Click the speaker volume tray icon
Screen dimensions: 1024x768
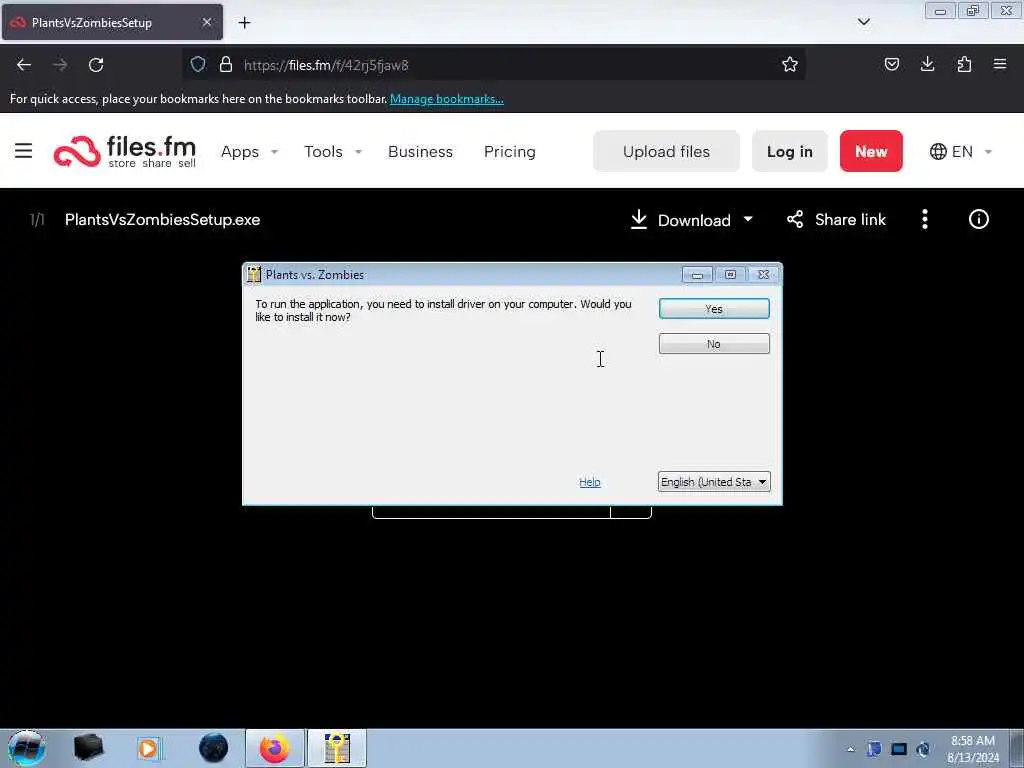(x=923, y=749)
